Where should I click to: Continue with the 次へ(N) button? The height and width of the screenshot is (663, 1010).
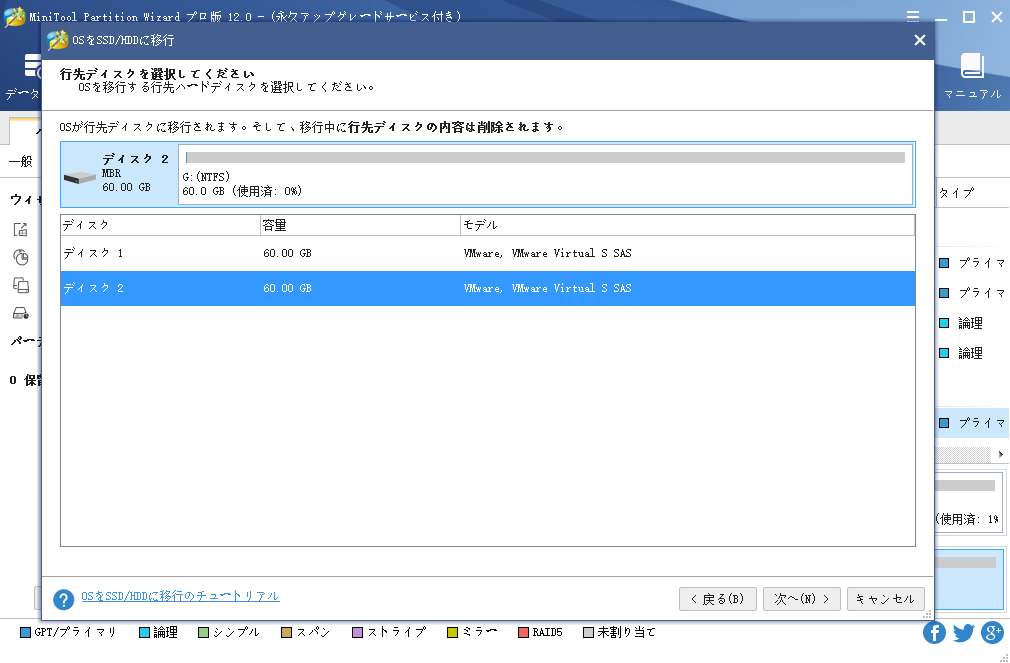pyautogui.click(x=801, y=599)
